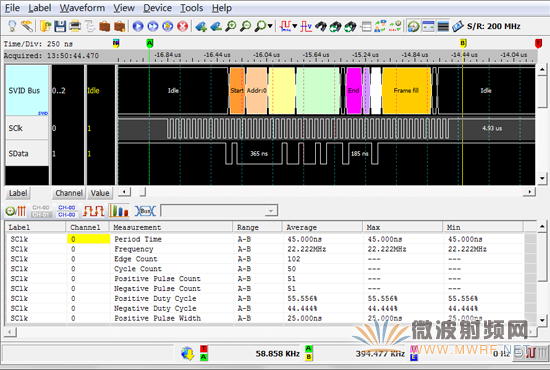Image resolution: width=550 pixels, height=370 pixels.
Task: Click the yellow Frame fill bus segment
Action: point(406,90)
